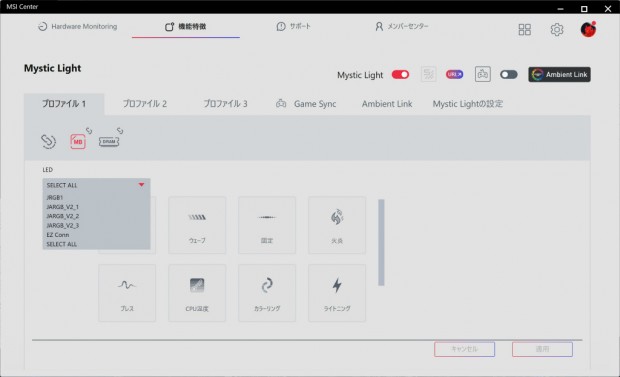Image resolution: width=620 pixels, height=377 pixels.
Task: Select the DRAM device icon
Action: (x=109, y=141)
